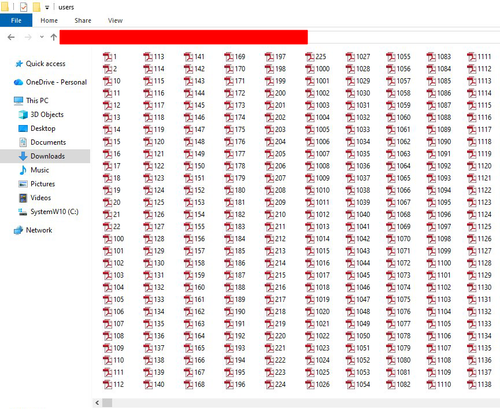Click the Properties quick-access toolbar icon
The image size is (500, 409).
pos(23,7)
